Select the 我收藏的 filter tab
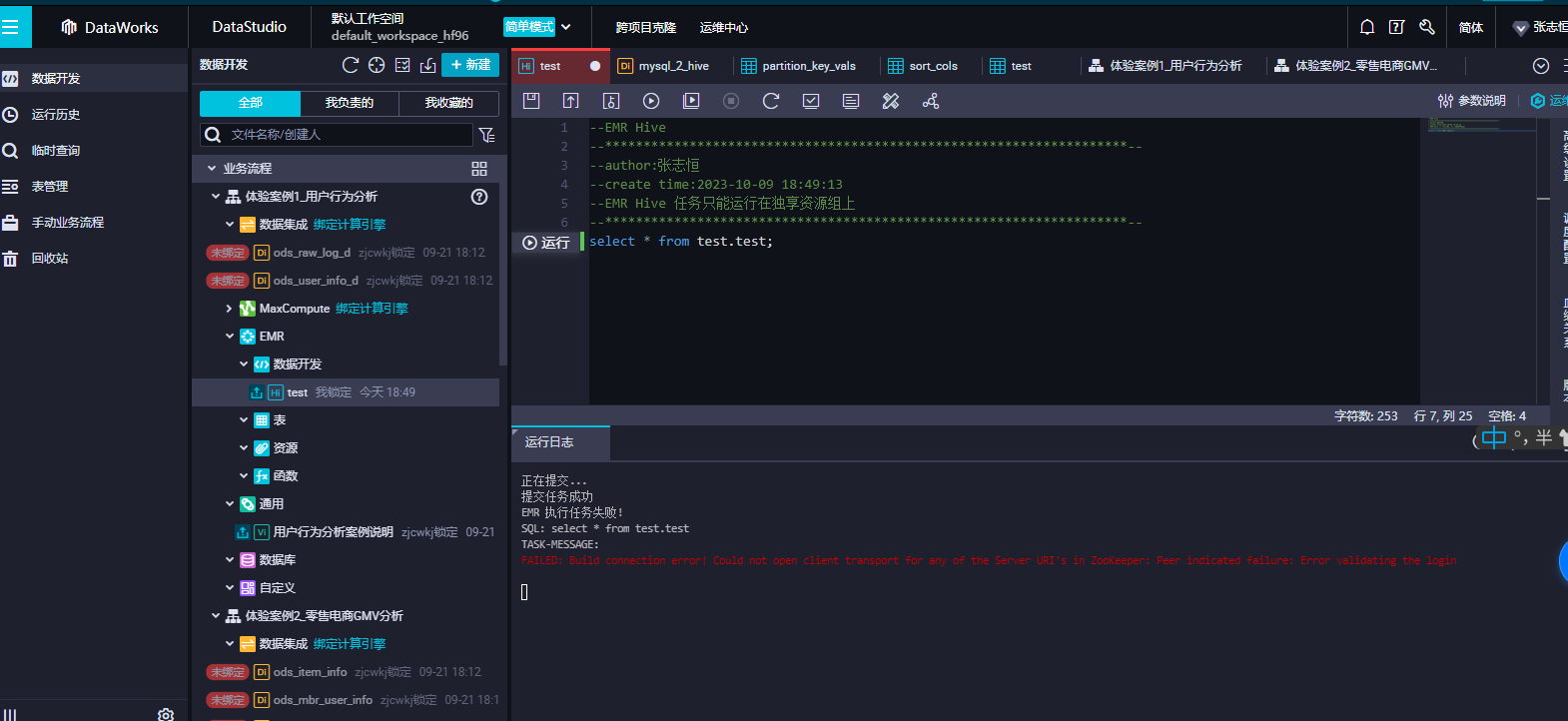The width and height of the screenshot is (1568, 721). (448, 103)
